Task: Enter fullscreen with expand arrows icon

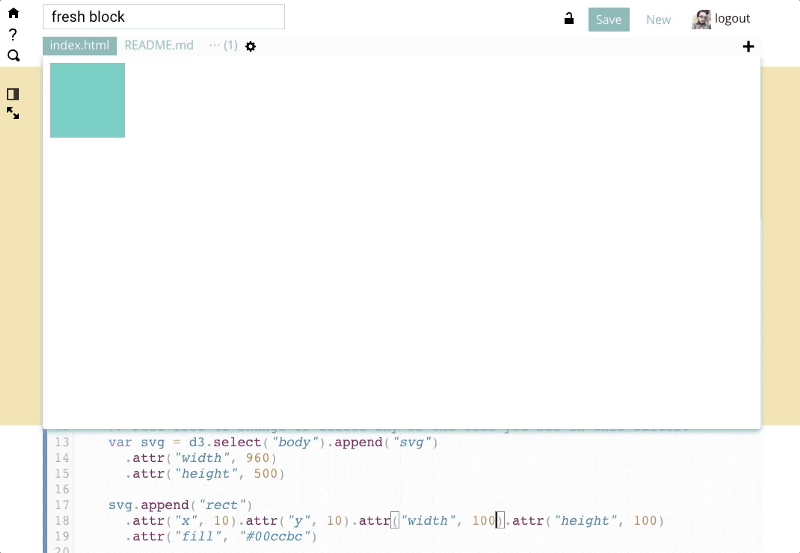Action: [13, 113]
